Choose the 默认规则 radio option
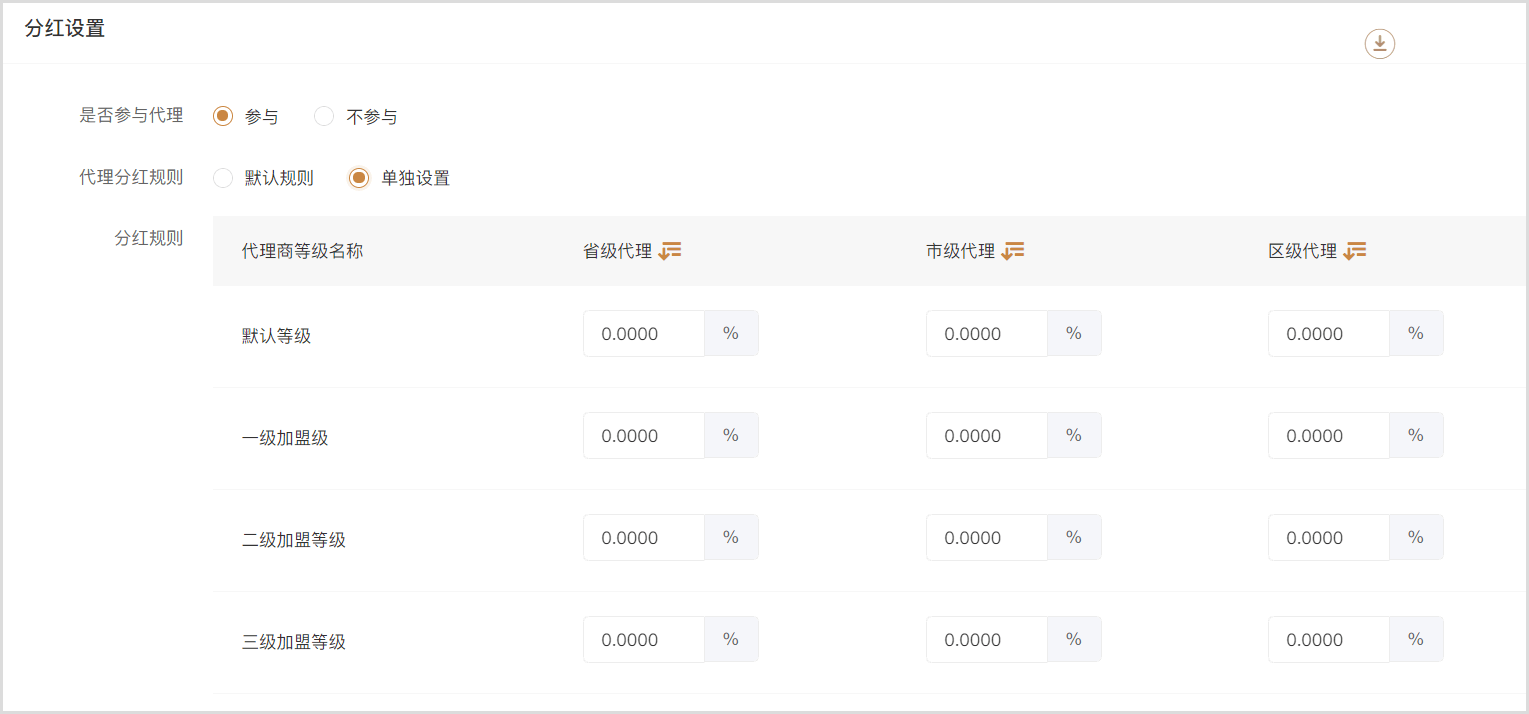The image size is (1529, 714). point(223,179)
